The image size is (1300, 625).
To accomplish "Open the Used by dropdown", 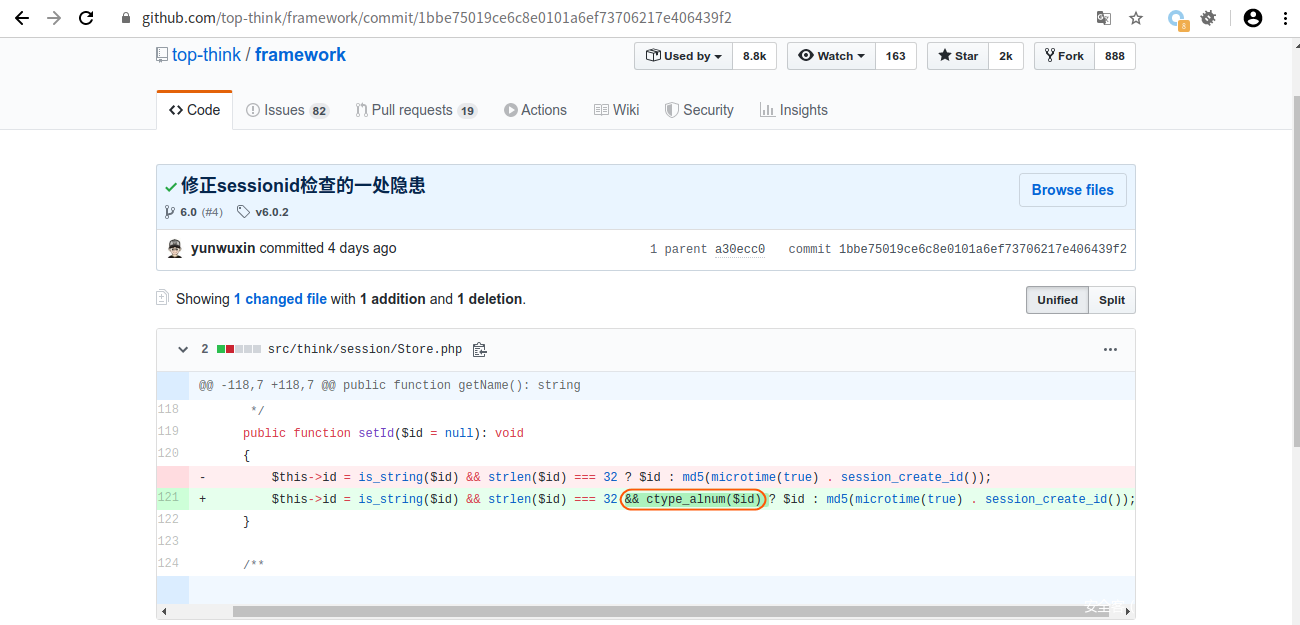I will pyautogui.click(x=684, y=56).
